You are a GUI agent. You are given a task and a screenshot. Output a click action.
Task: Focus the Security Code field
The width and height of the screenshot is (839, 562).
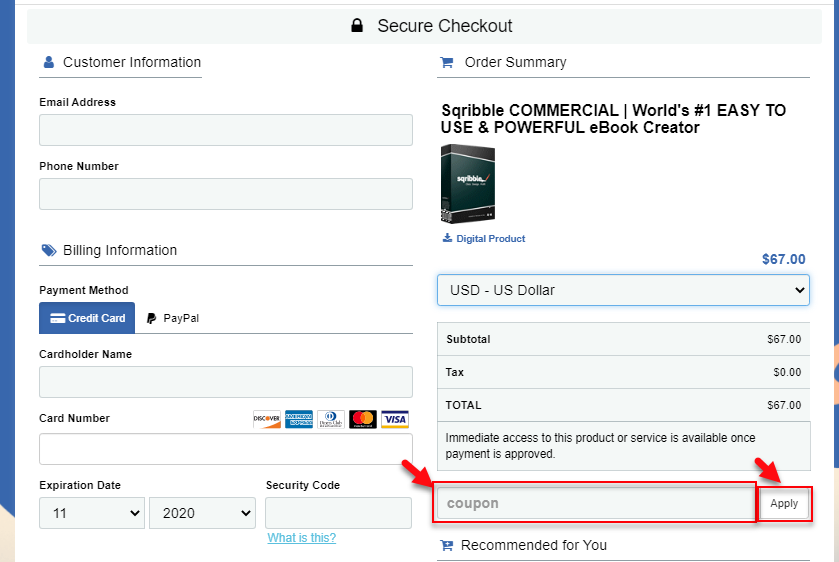(339, 513)
